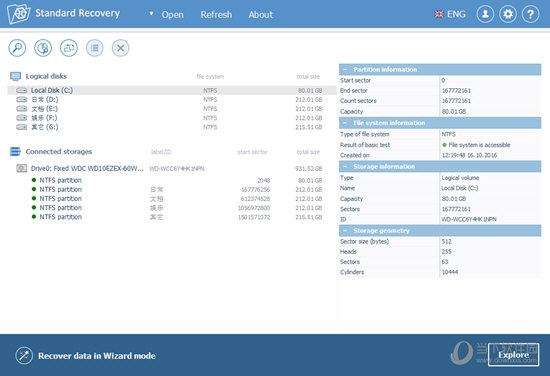Click the disk partition search icon
This screenshot has height=376, width=550.
(43, 48)
